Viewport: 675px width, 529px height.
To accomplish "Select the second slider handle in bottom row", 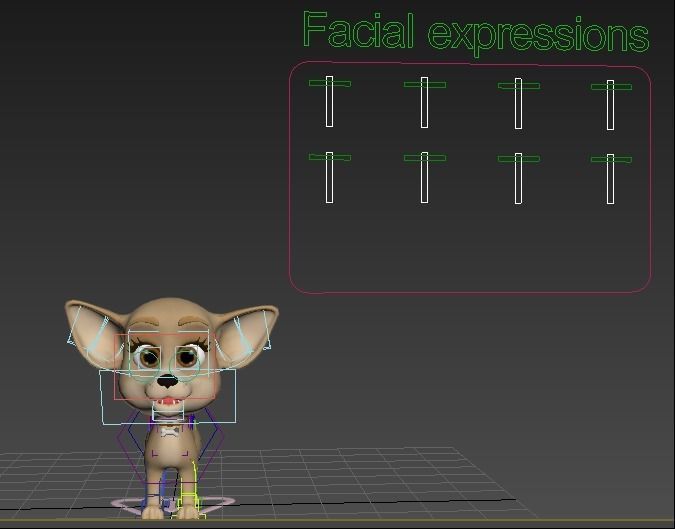I will tap(425, 158).
